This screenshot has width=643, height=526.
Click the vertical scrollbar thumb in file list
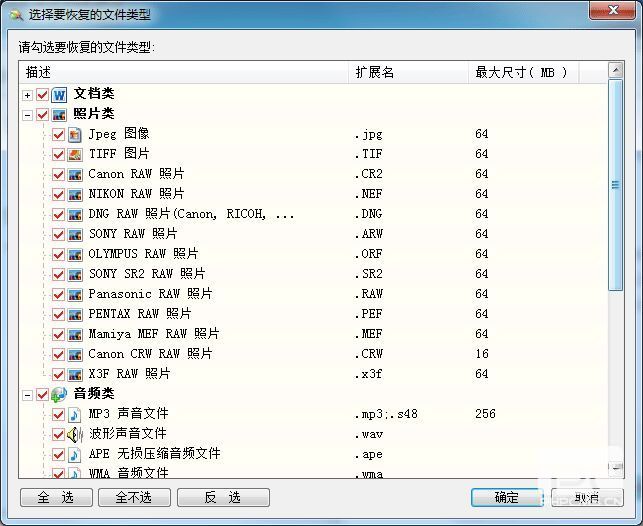(x=615, y=185)
